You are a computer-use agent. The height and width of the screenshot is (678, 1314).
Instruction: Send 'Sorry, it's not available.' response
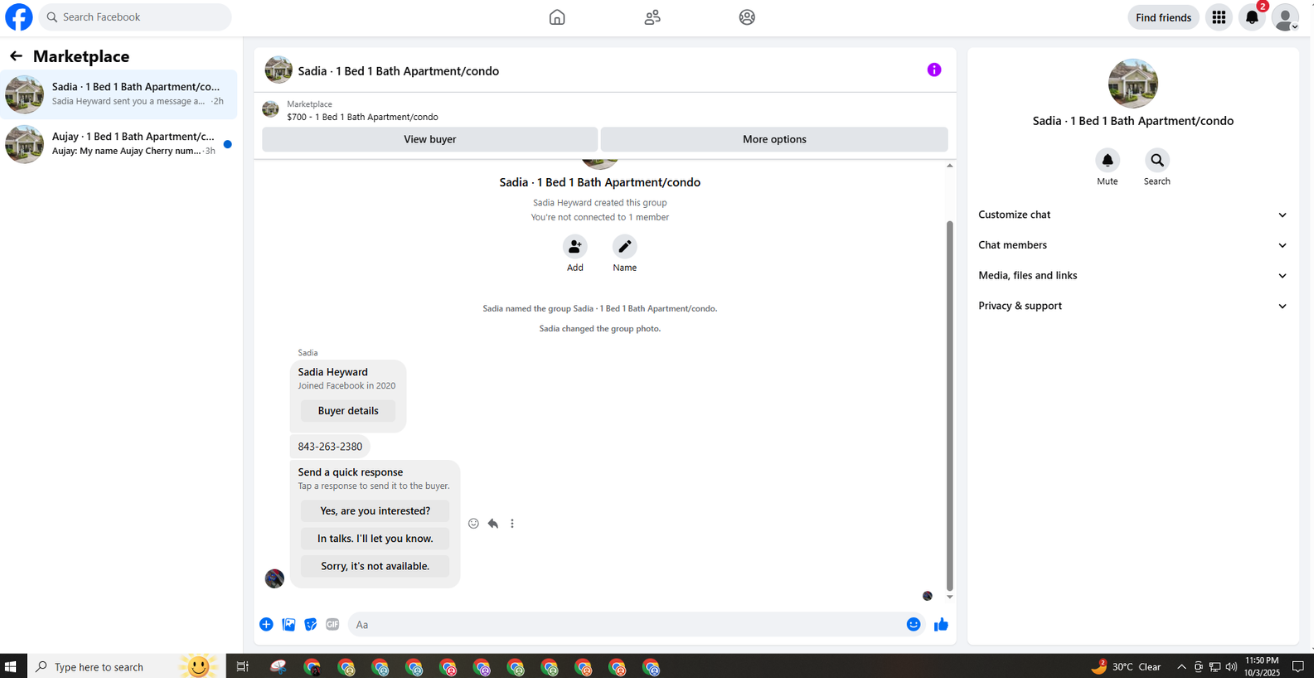375,566
